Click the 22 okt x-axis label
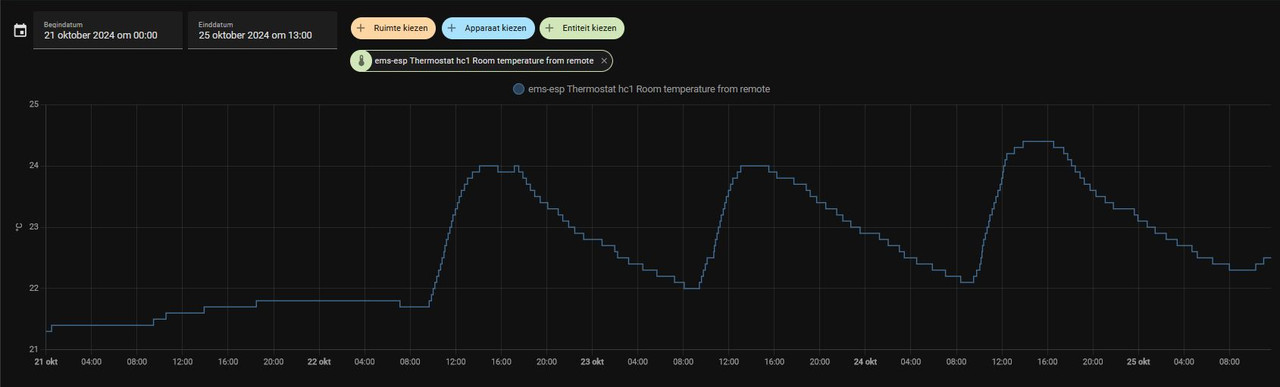 coord(318,362)
